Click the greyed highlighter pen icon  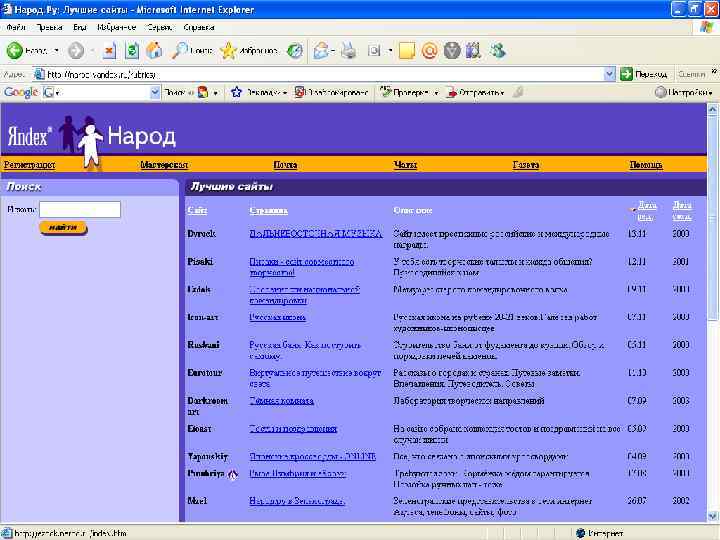[518, 92]
